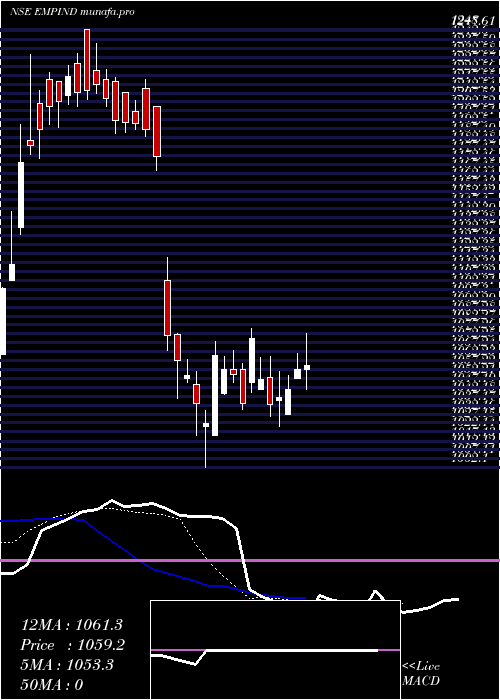This screenshot has height=700, width=500.
Task: Click the 5MA : 1053.3 reading
Action: [67, 665]
